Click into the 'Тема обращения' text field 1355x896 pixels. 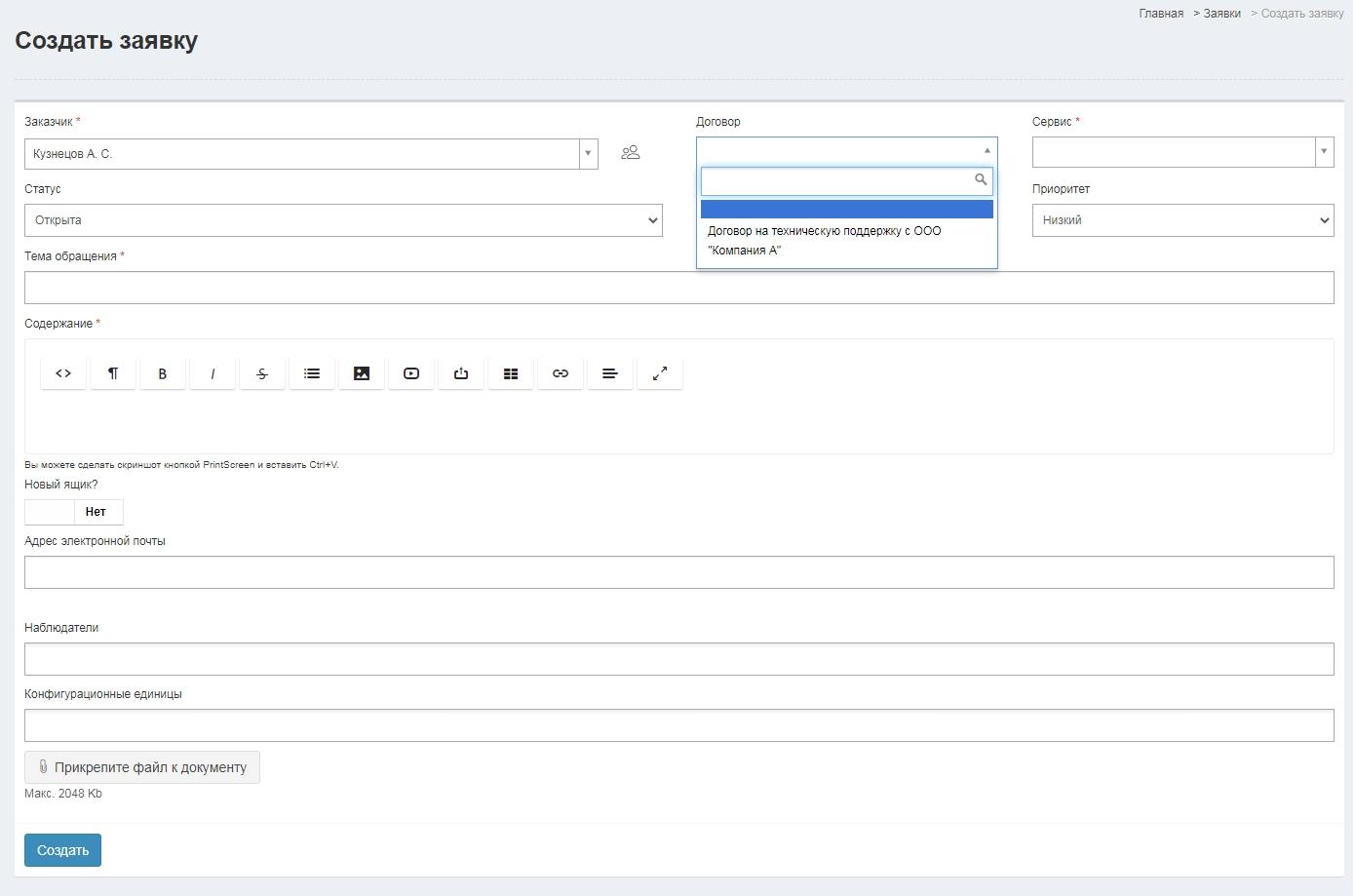coord(678,288)
